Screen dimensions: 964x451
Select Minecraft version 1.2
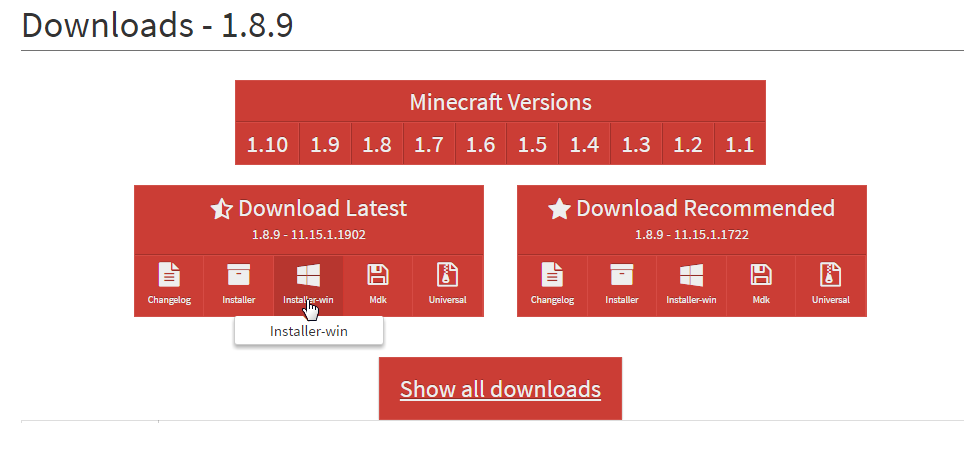tap(687, 144)
